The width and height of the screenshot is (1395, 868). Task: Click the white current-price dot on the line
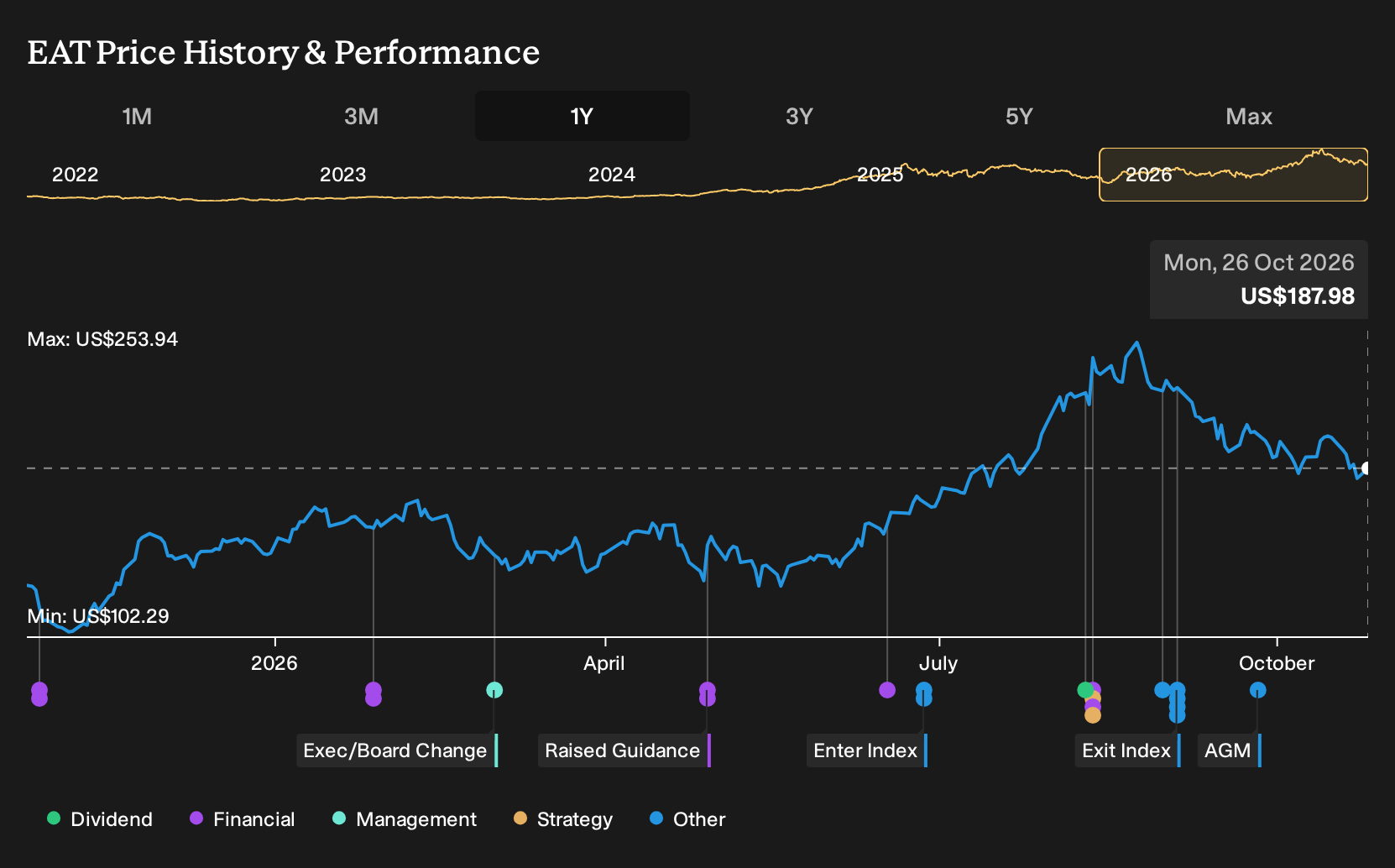click(1366, 468)
